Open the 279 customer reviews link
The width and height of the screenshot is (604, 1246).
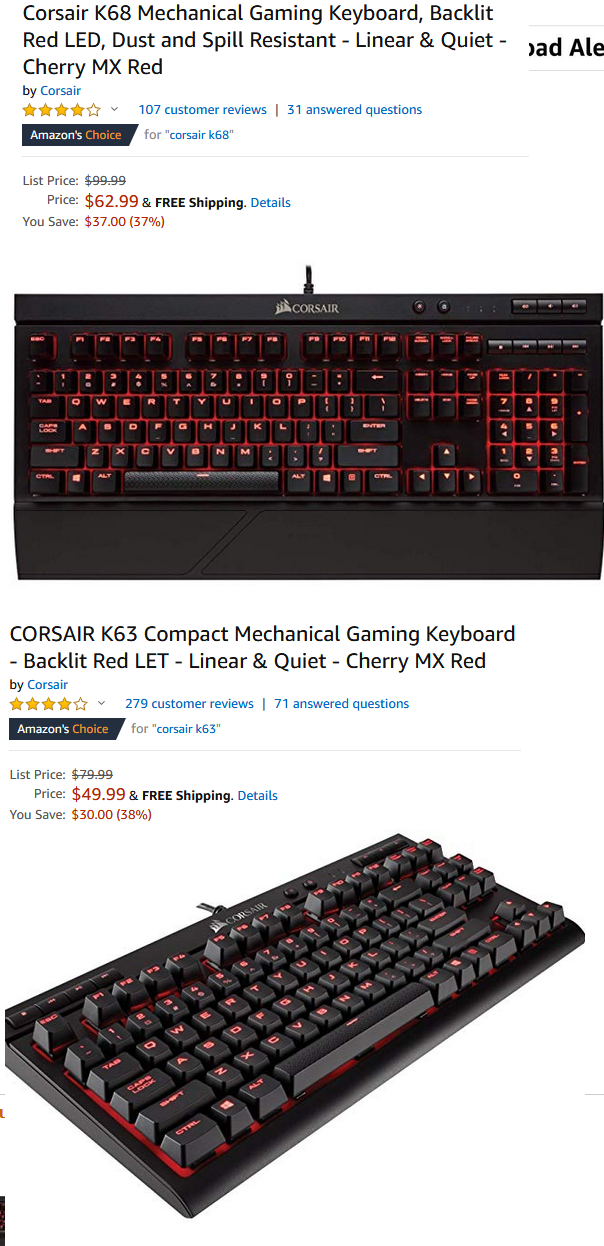[189, 704]
